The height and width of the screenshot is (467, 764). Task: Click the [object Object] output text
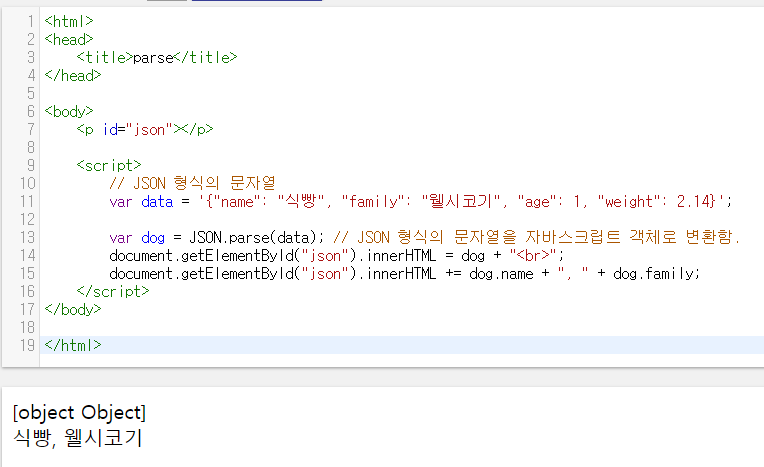tap(79, 413)
